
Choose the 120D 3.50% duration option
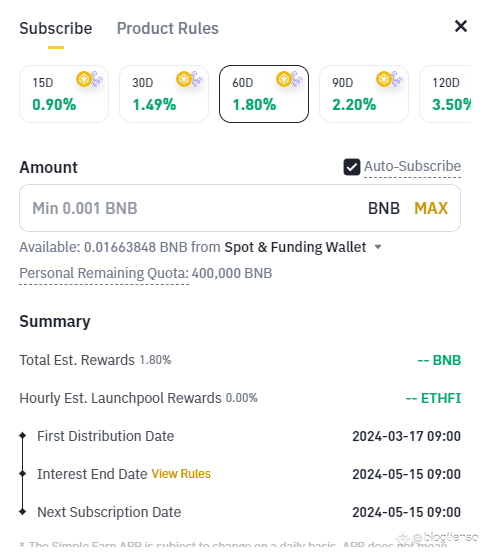[445, 94]
